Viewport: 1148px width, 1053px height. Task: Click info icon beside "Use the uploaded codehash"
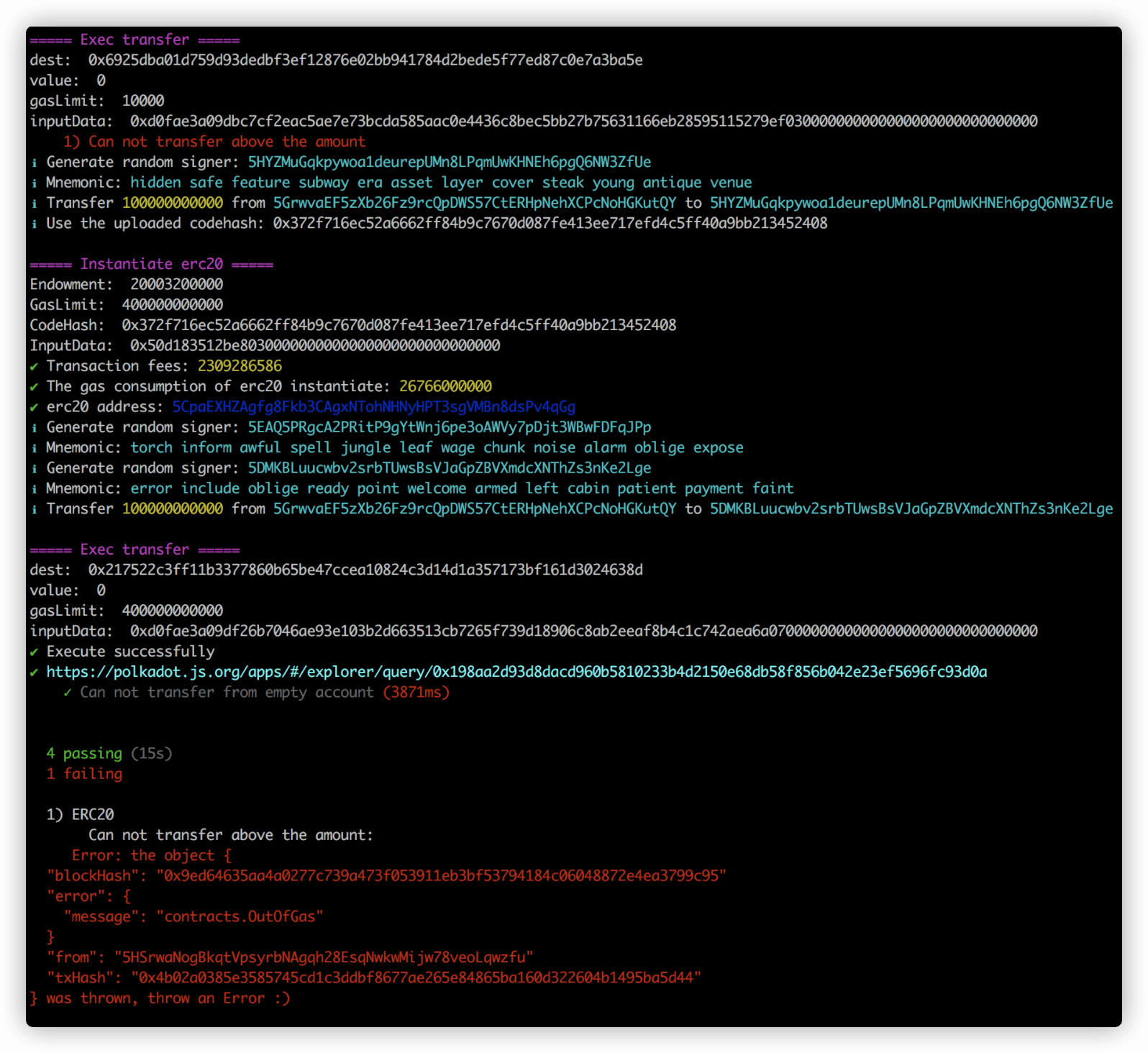(34, 224)
